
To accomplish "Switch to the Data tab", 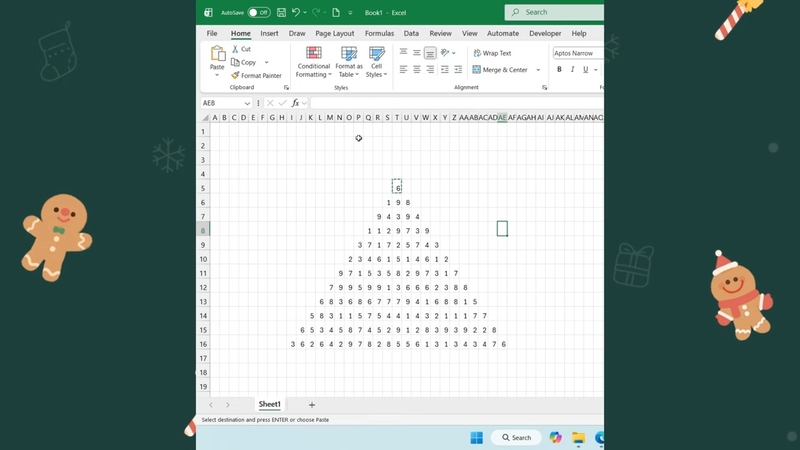I will pos(411,33).
